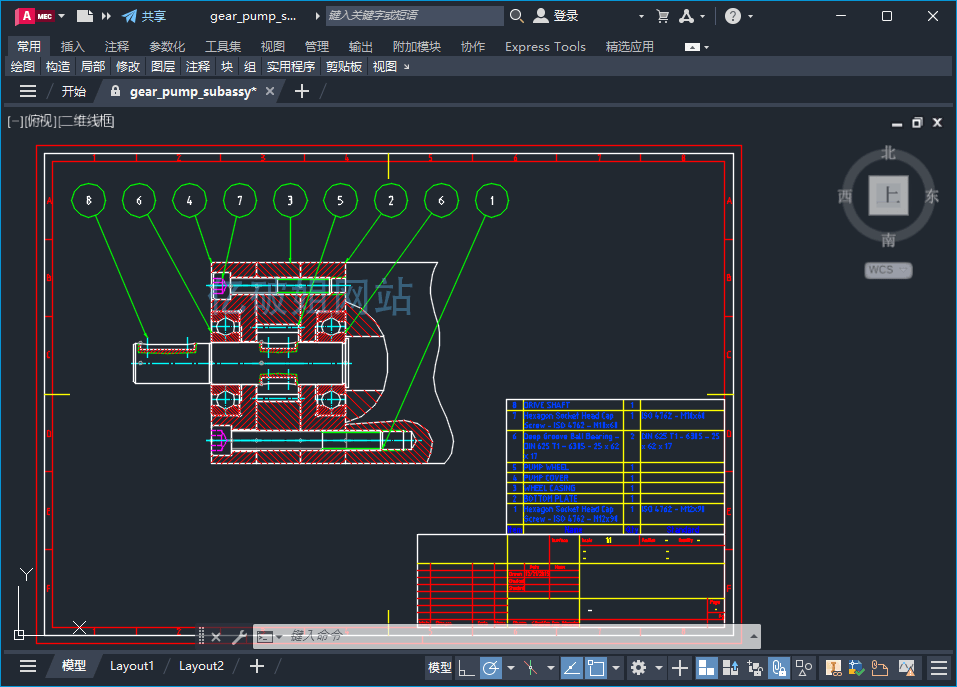
Task: Open the 实用程序 ribbon panel
Action: pyautogui.click(x=291, y=67)
